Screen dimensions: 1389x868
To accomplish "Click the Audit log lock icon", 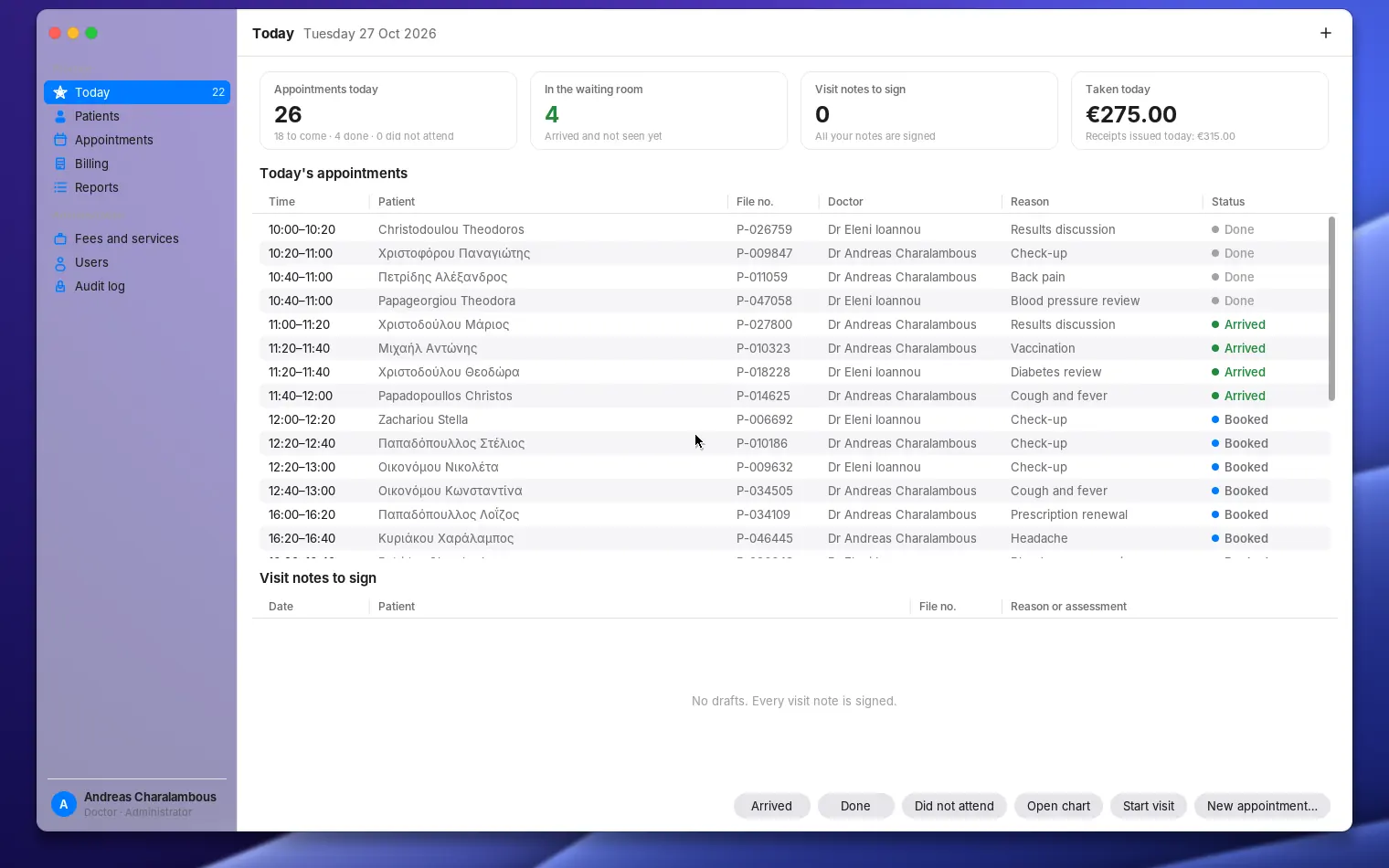I will click(x=60, y=286).
